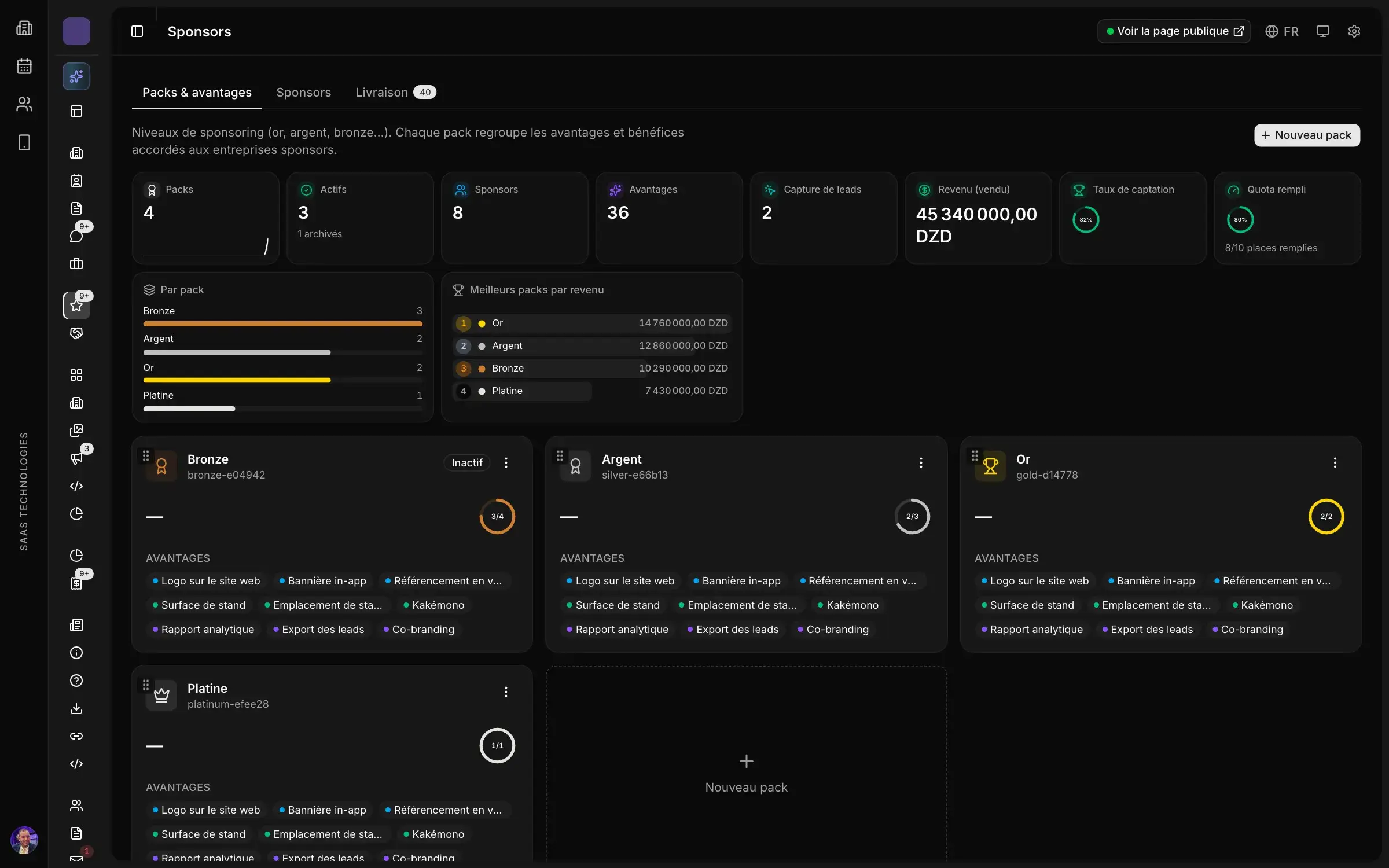Open the users icon in far-left rail
The height and width of the screenshot is (868, 1389).
click(x=24, y=104)
